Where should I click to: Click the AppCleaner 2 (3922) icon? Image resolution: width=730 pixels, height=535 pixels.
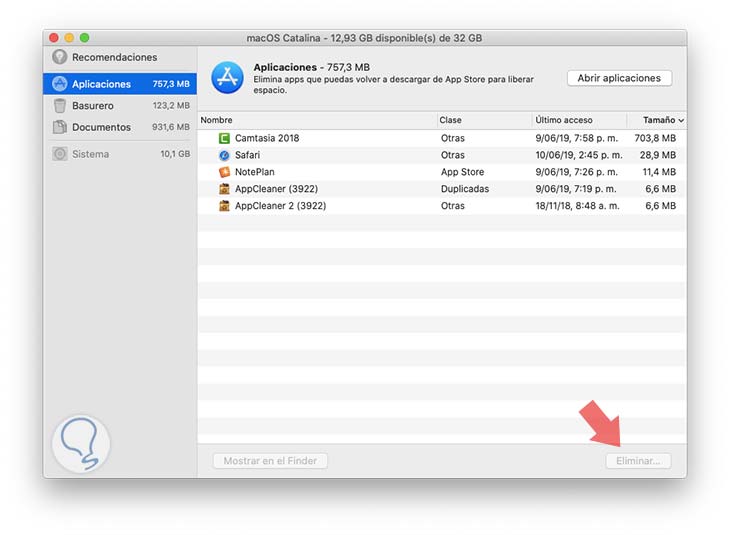click(224, 205)
